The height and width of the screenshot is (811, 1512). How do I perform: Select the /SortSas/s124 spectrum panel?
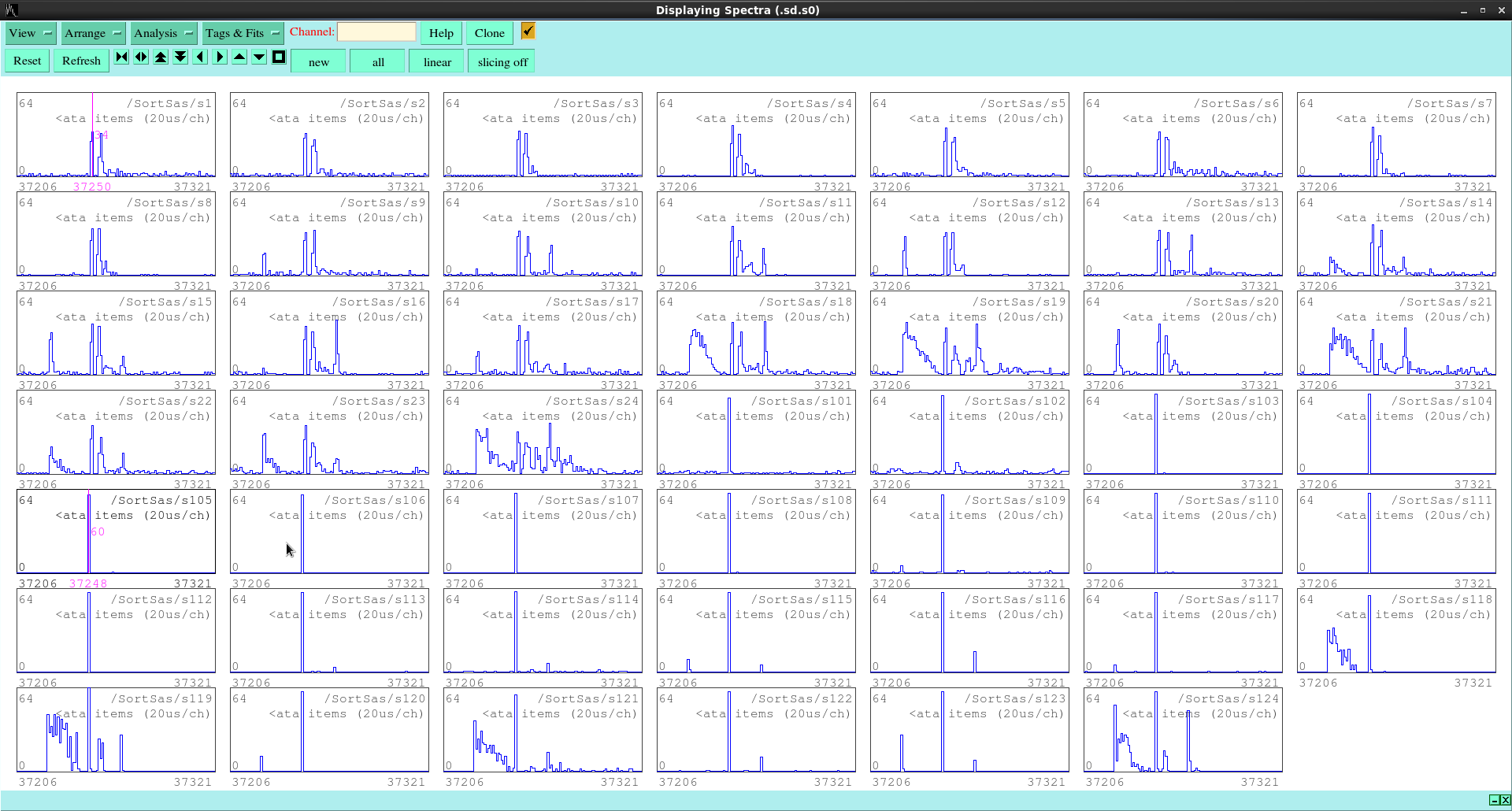coord(1183,730)
